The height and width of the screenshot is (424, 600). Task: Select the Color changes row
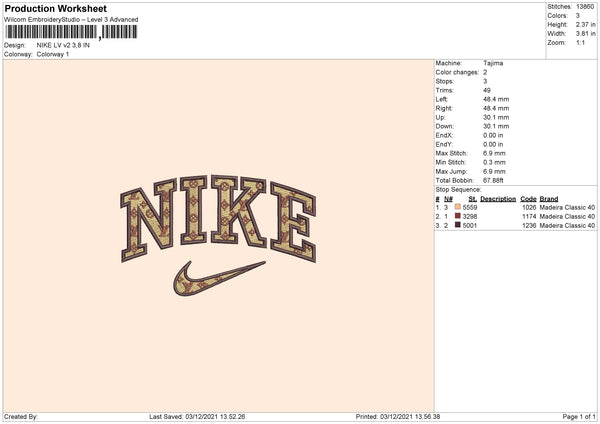pyautogui.click(x=461, y=72)
